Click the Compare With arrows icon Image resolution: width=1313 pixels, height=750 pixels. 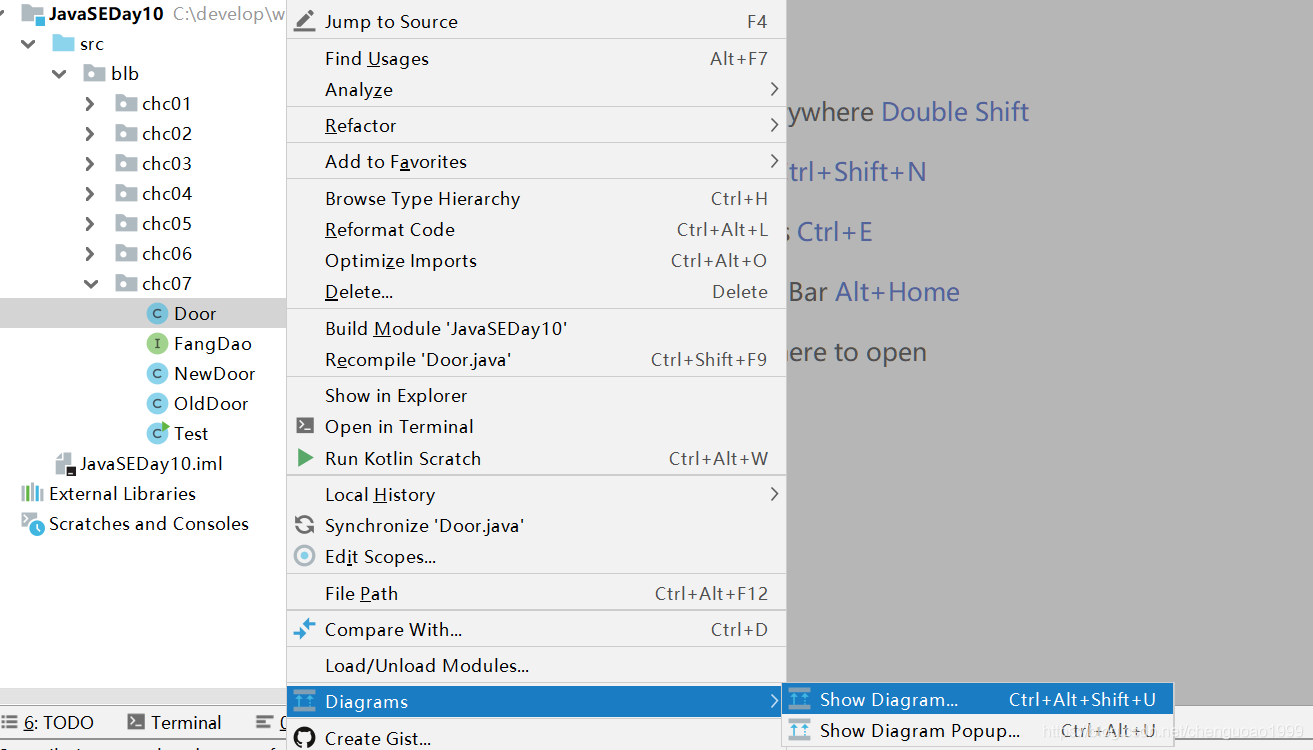[x=305, y=630]
